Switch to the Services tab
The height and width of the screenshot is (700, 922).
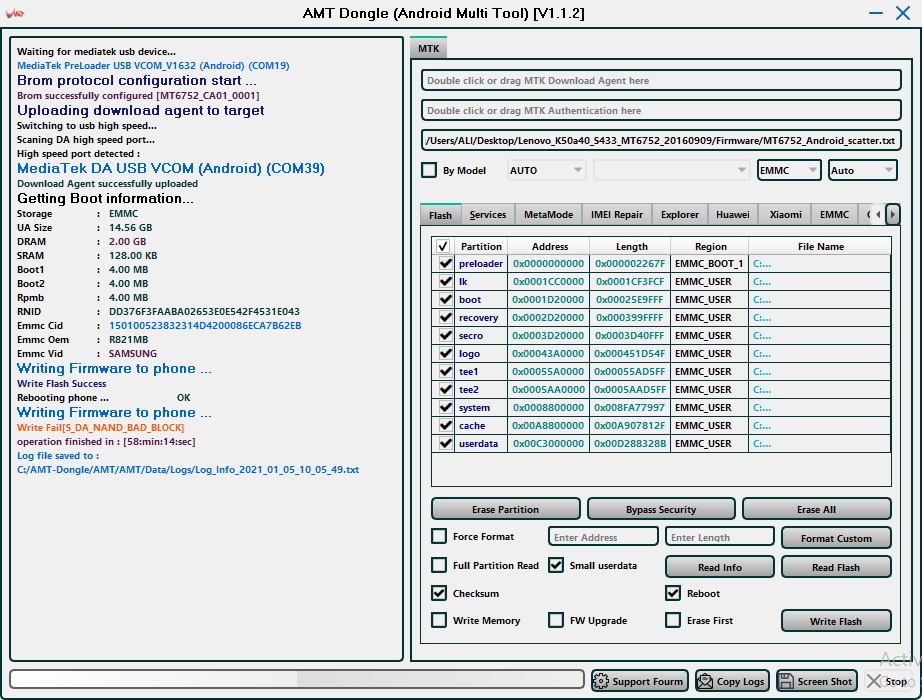point(488,215)
